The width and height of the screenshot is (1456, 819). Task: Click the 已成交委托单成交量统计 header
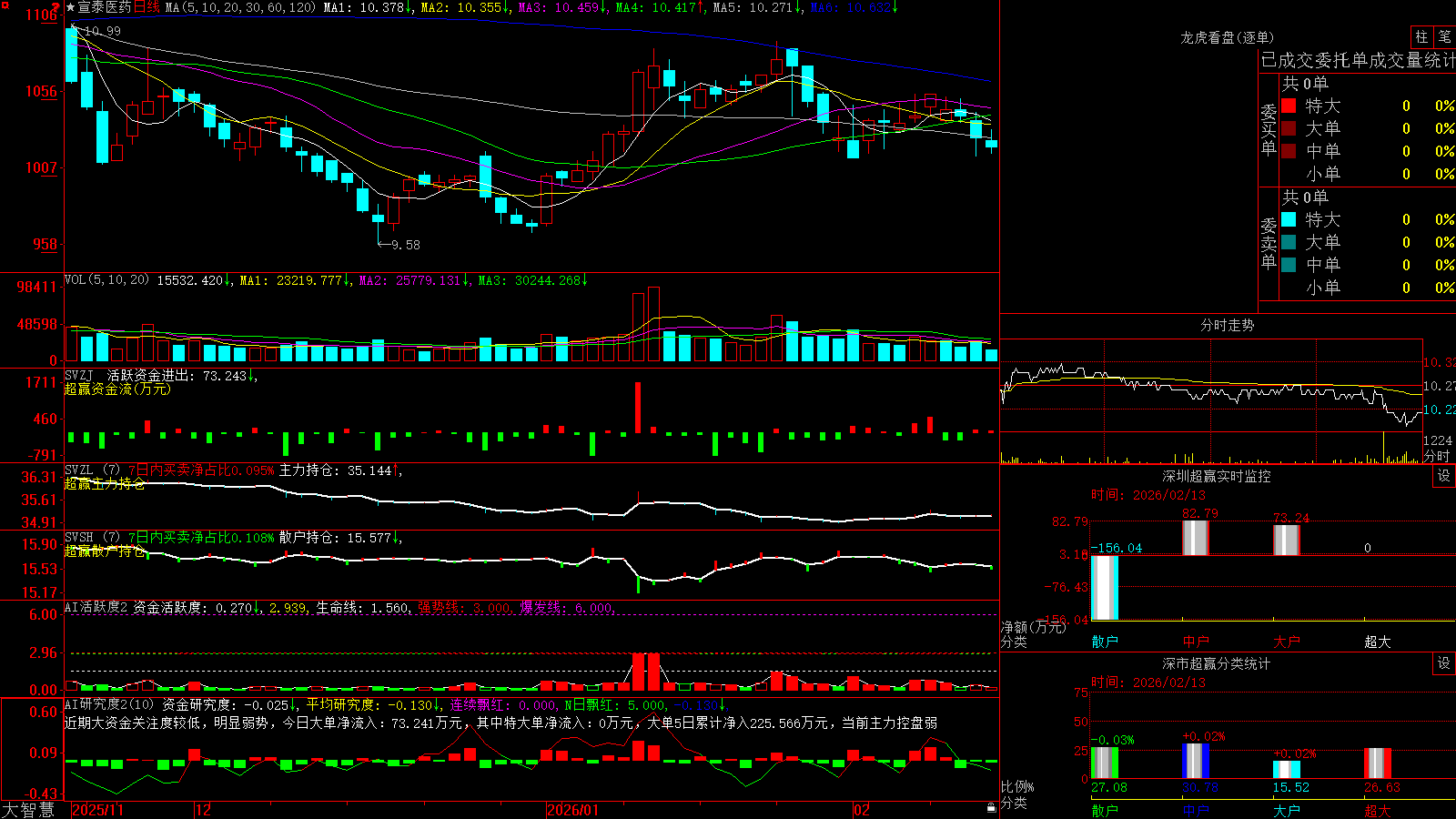pyautogui.click(x=1358, y=60)
